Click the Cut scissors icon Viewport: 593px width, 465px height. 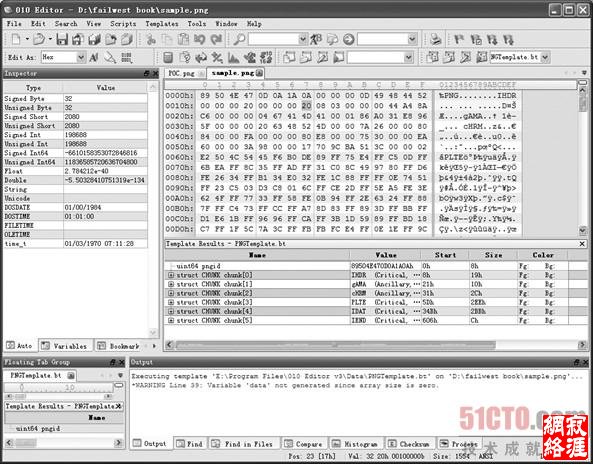click(x=151, y=39)
